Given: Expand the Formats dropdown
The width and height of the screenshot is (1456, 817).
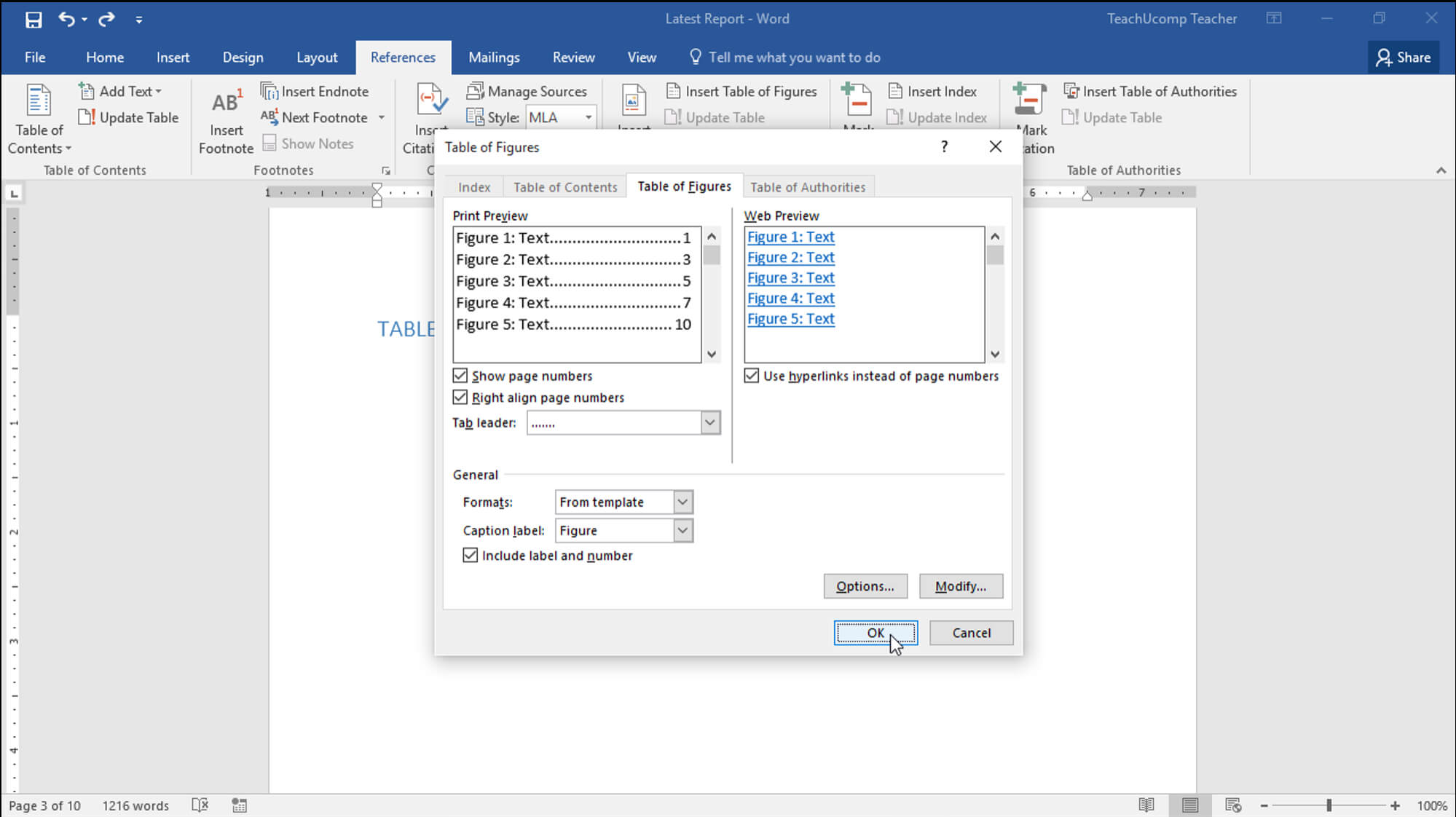Looking at the screenshot, I should [x=682, y=501].
